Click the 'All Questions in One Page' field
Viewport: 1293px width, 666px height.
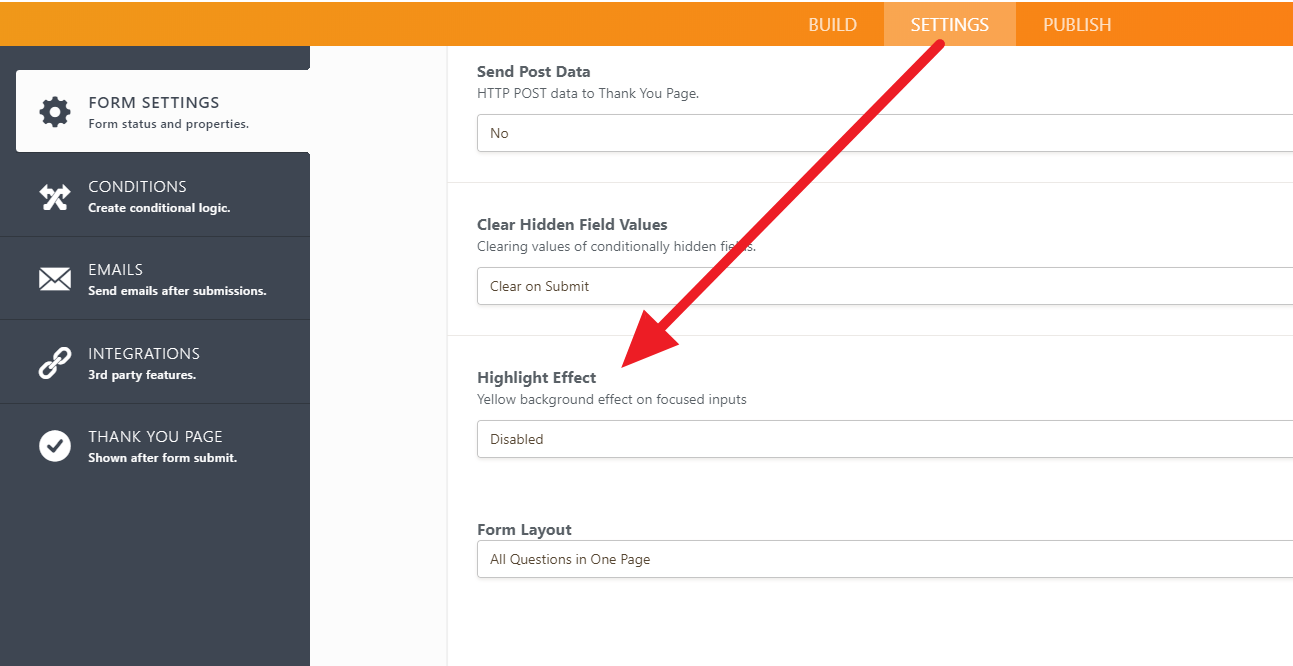[x=880, y=558]
